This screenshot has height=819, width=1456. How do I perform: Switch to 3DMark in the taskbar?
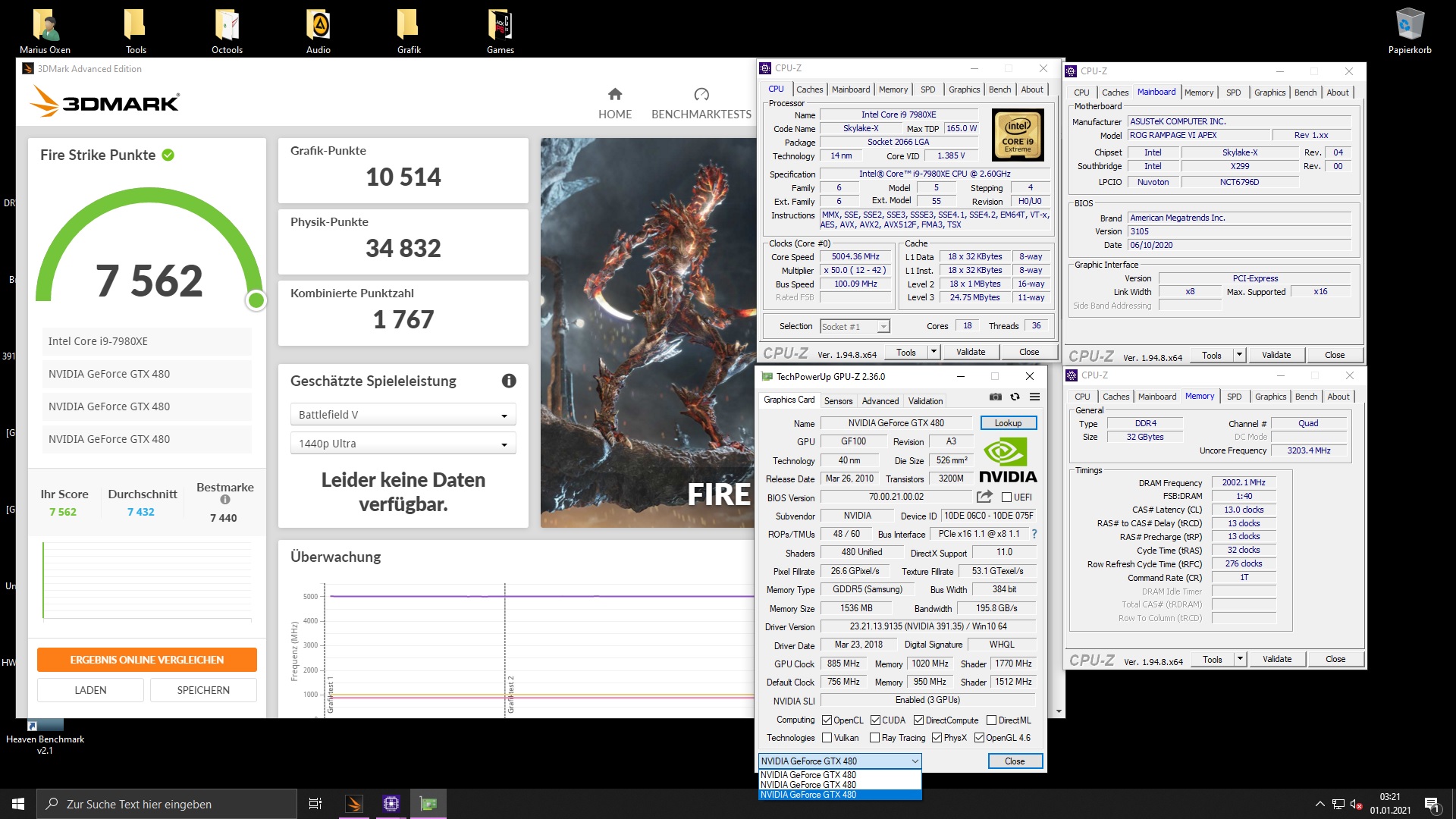pos(354,804)
